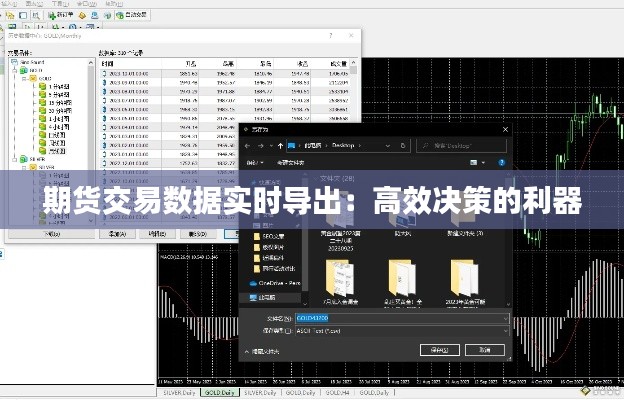Click the Cancel button in Save dialog
The height and width of the screenshot is (400, 624).
tap(484, 351)
